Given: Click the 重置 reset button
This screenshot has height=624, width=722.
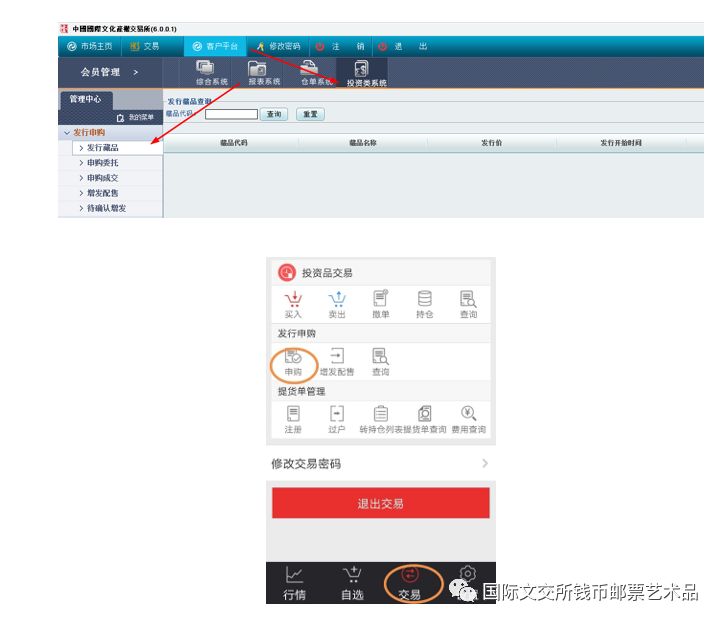Looking at the screenshot, I should 310,114.
